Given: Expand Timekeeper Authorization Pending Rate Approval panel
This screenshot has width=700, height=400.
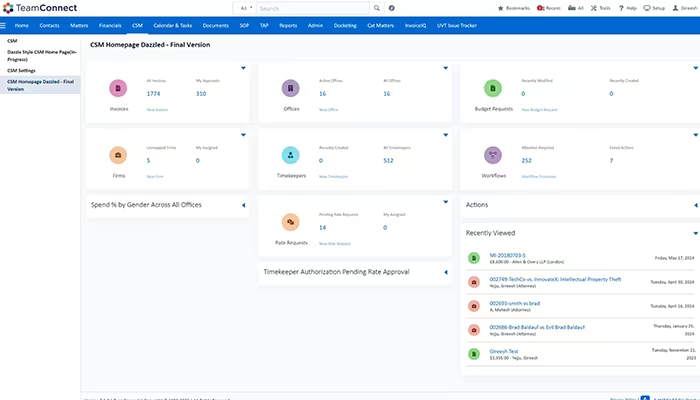Looking at the screenshot, I should pyautogui.click(x=446, y=272).
